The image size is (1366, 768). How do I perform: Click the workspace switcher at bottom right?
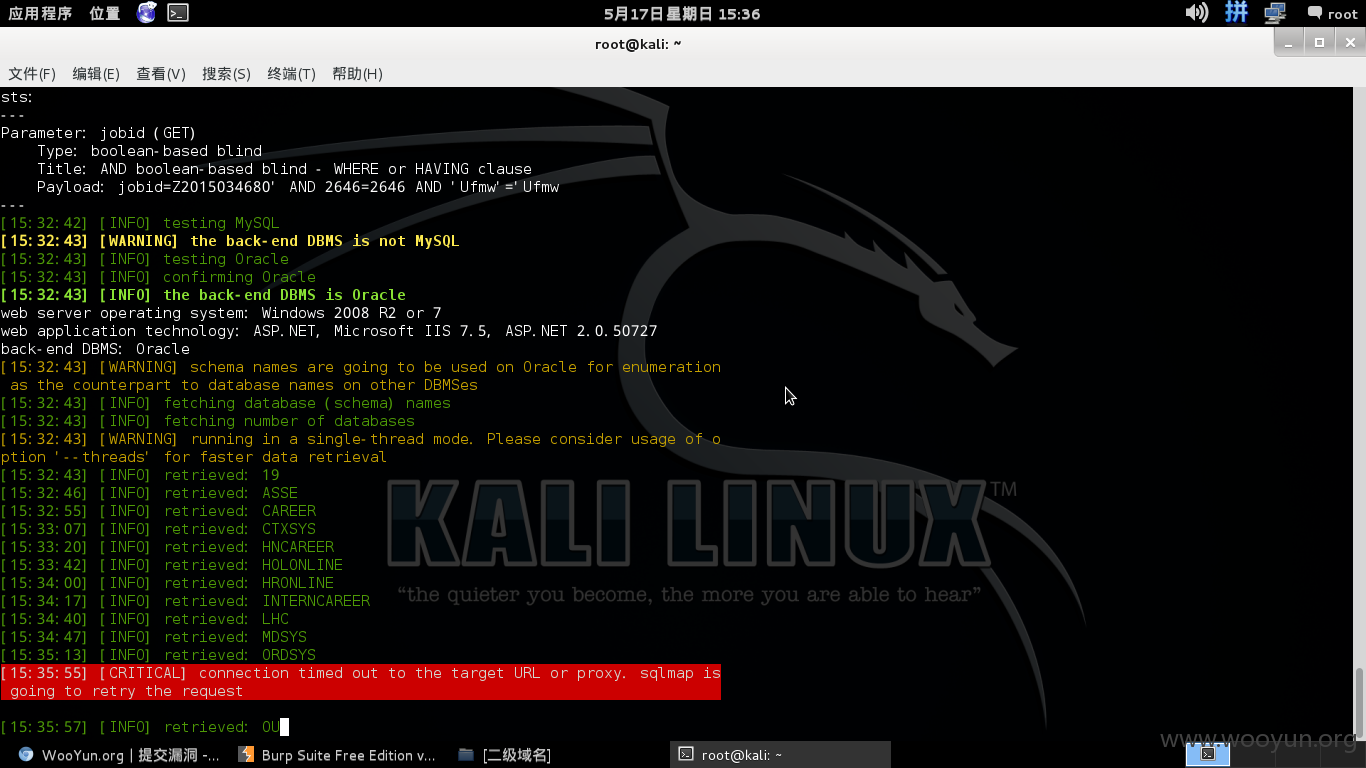pyautogui.click(x=1208, y=754)
